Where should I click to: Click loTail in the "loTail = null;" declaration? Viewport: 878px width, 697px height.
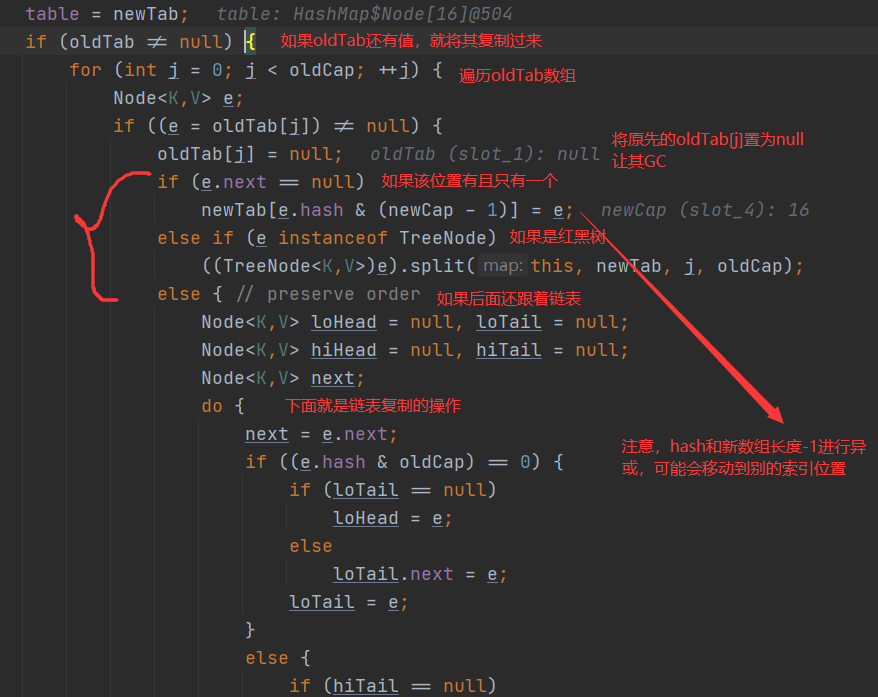point(508,322)
